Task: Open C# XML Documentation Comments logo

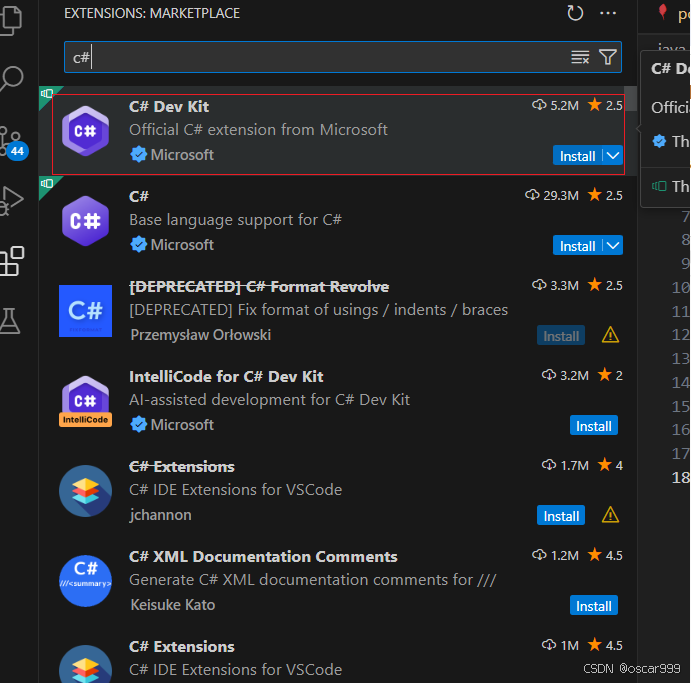Action: 85,581
